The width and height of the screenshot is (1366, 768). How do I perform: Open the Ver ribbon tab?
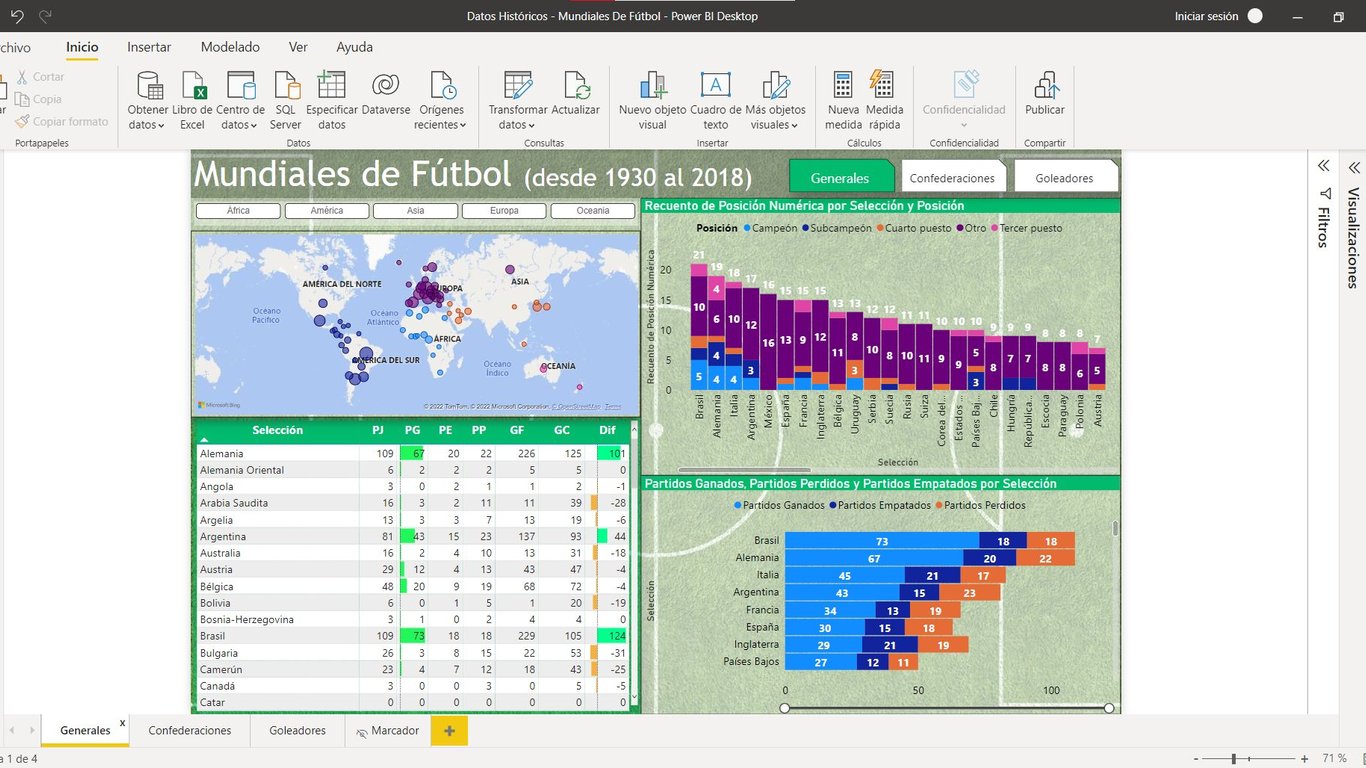(x=298, y=47)
